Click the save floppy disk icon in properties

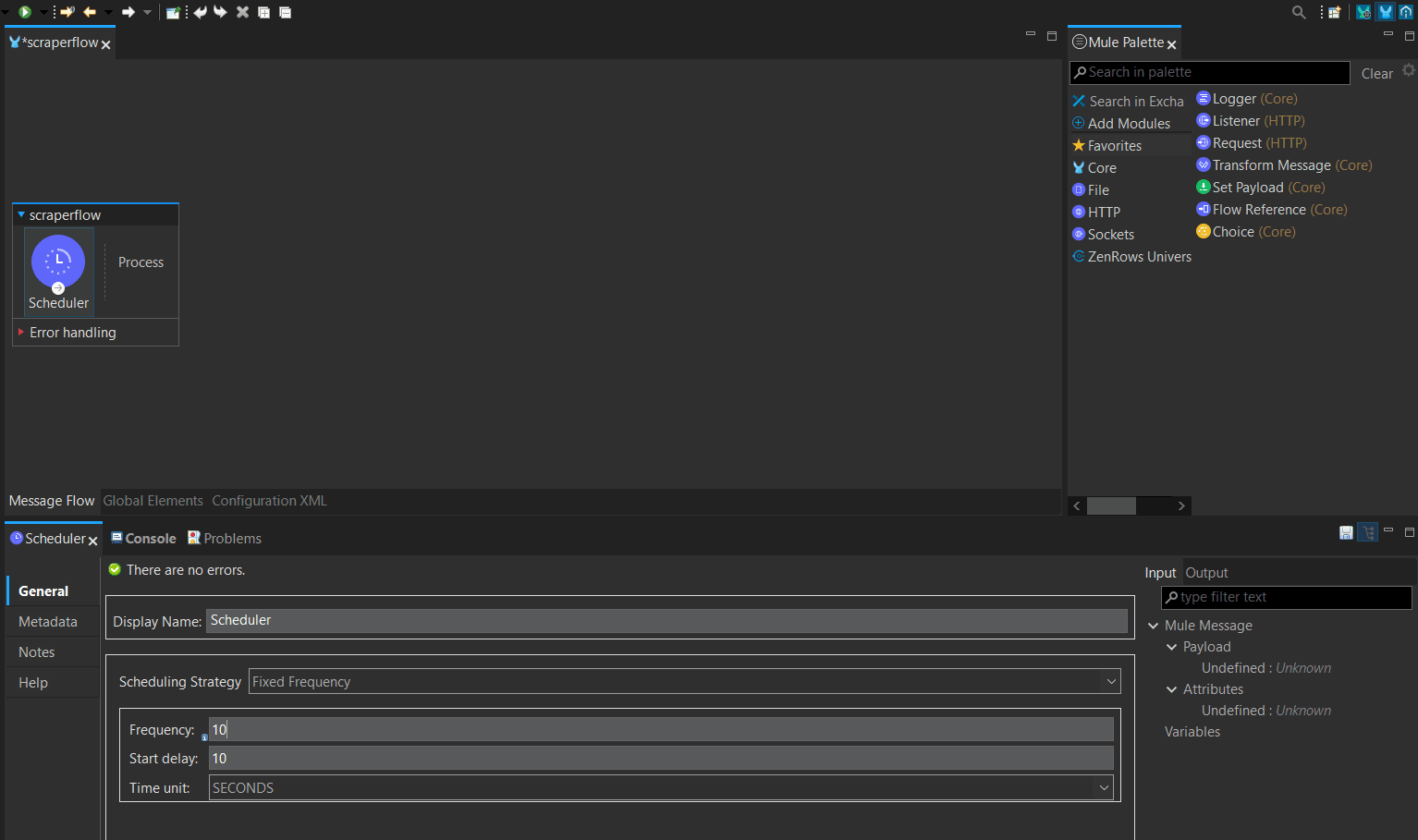point(1346,532)
